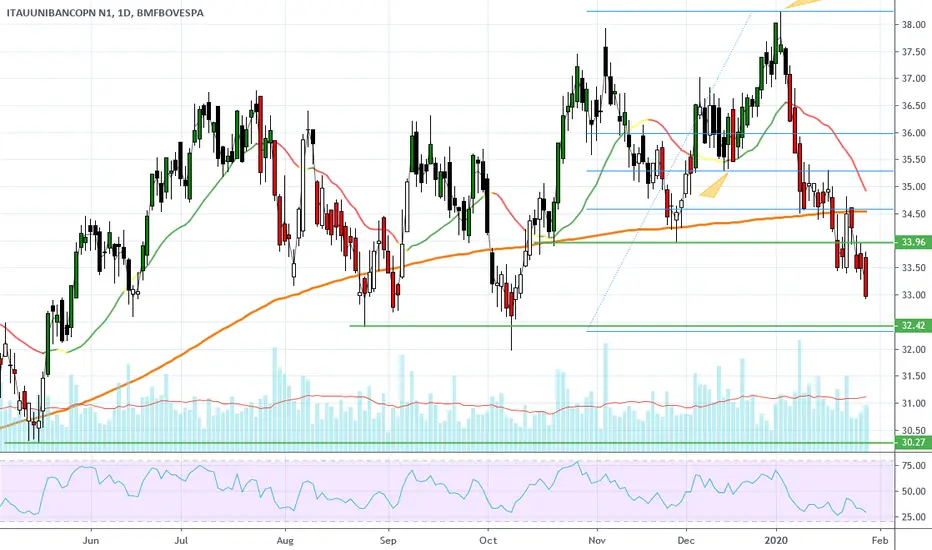Viewport: 932px width, 550px height.
Task: Click the 30.50 price axis value
Action: [913, 430]
